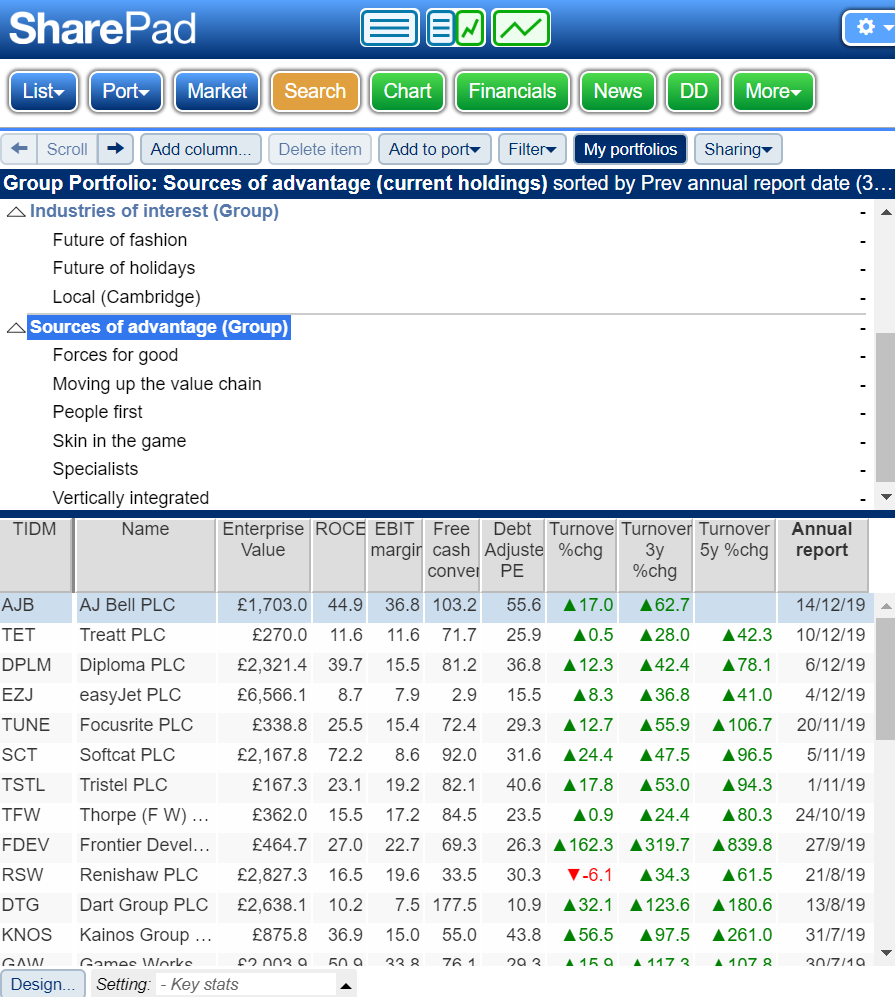Image resolution: width=895 pixels, height=997 pixels.
Task: Select the Diploma PLC row
Action: tap(436, 665)
